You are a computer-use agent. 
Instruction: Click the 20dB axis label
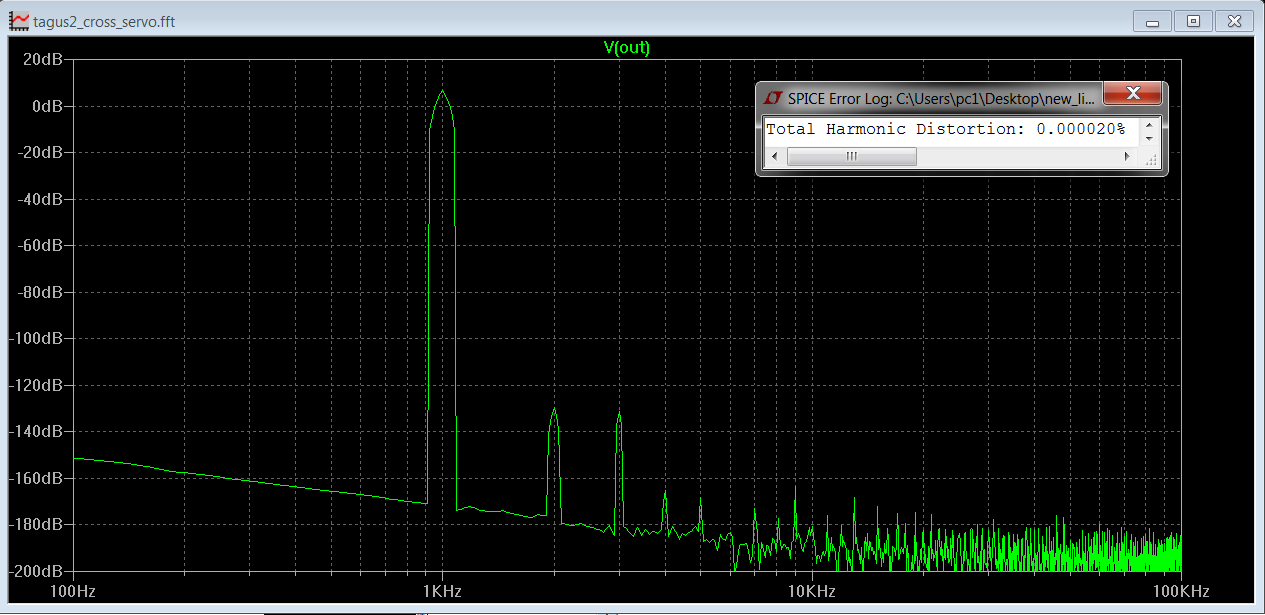coord(43,59)
